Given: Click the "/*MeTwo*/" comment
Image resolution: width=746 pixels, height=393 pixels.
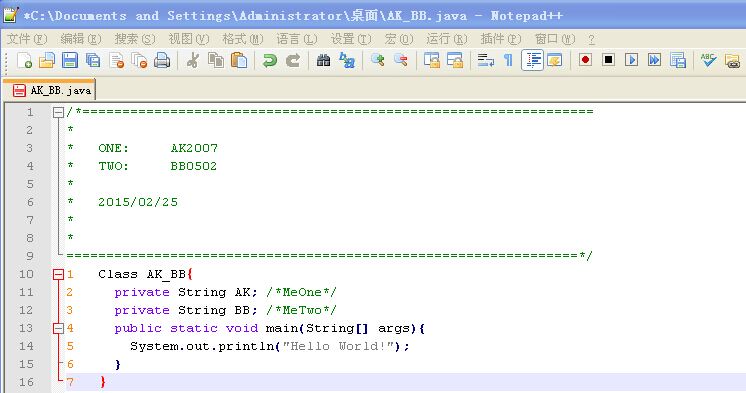Looking at the screenshot, I should click(x=301, y=310).
